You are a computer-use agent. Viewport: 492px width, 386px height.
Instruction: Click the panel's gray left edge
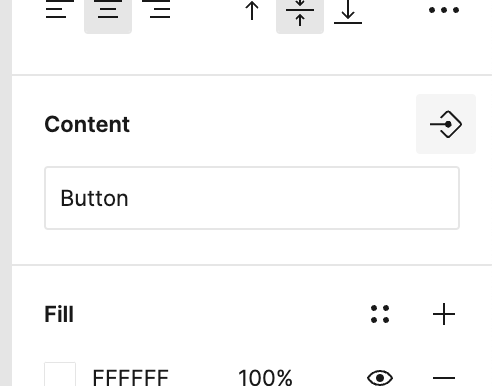coord(6,193)
